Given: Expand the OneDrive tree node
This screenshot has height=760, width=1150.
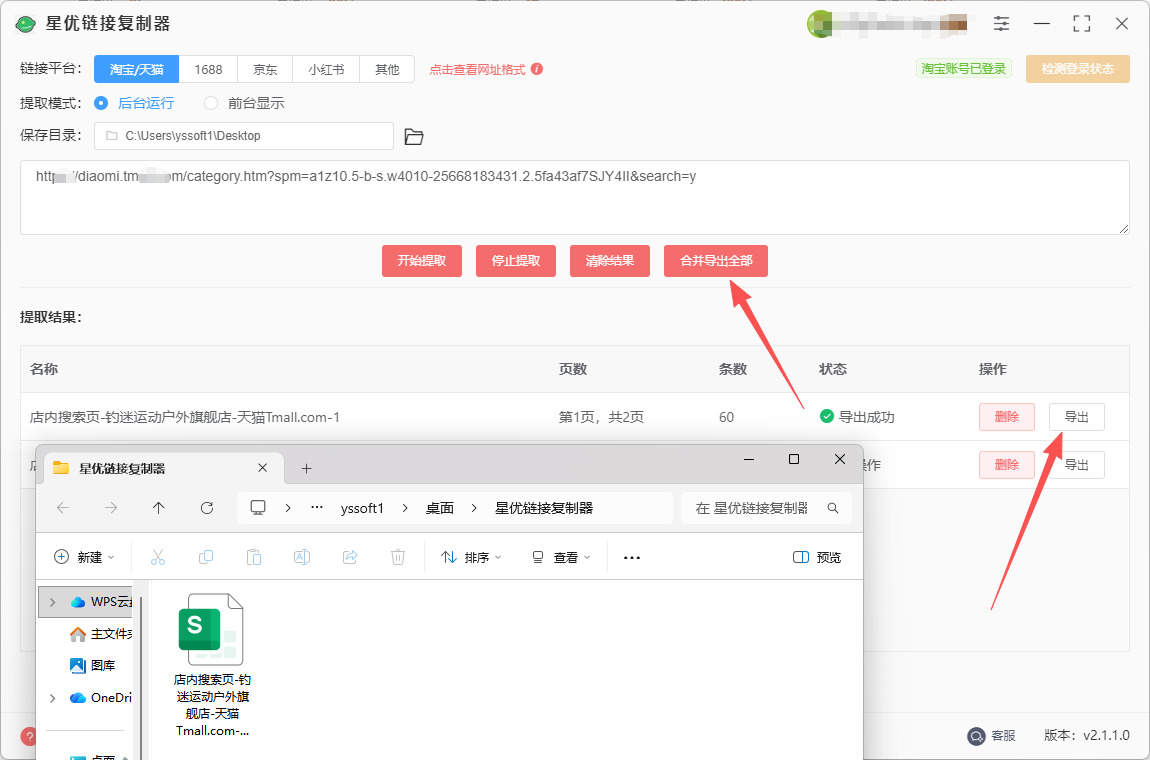Looking at the screenshot, I should (52, 698).
